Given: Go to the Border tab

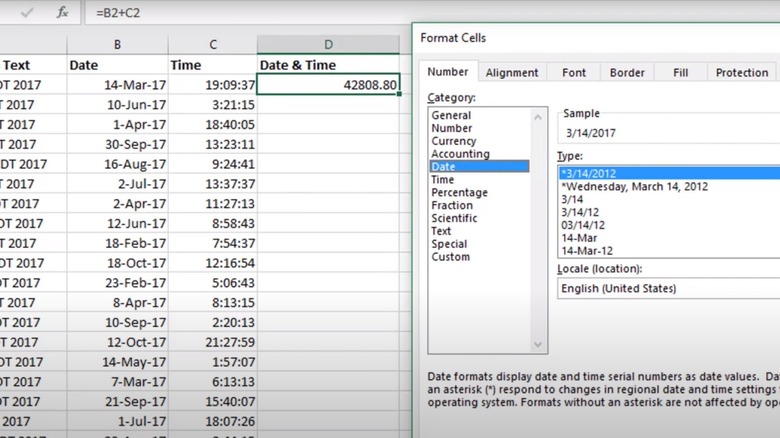Looking at the screenshot, I should 627,72.
